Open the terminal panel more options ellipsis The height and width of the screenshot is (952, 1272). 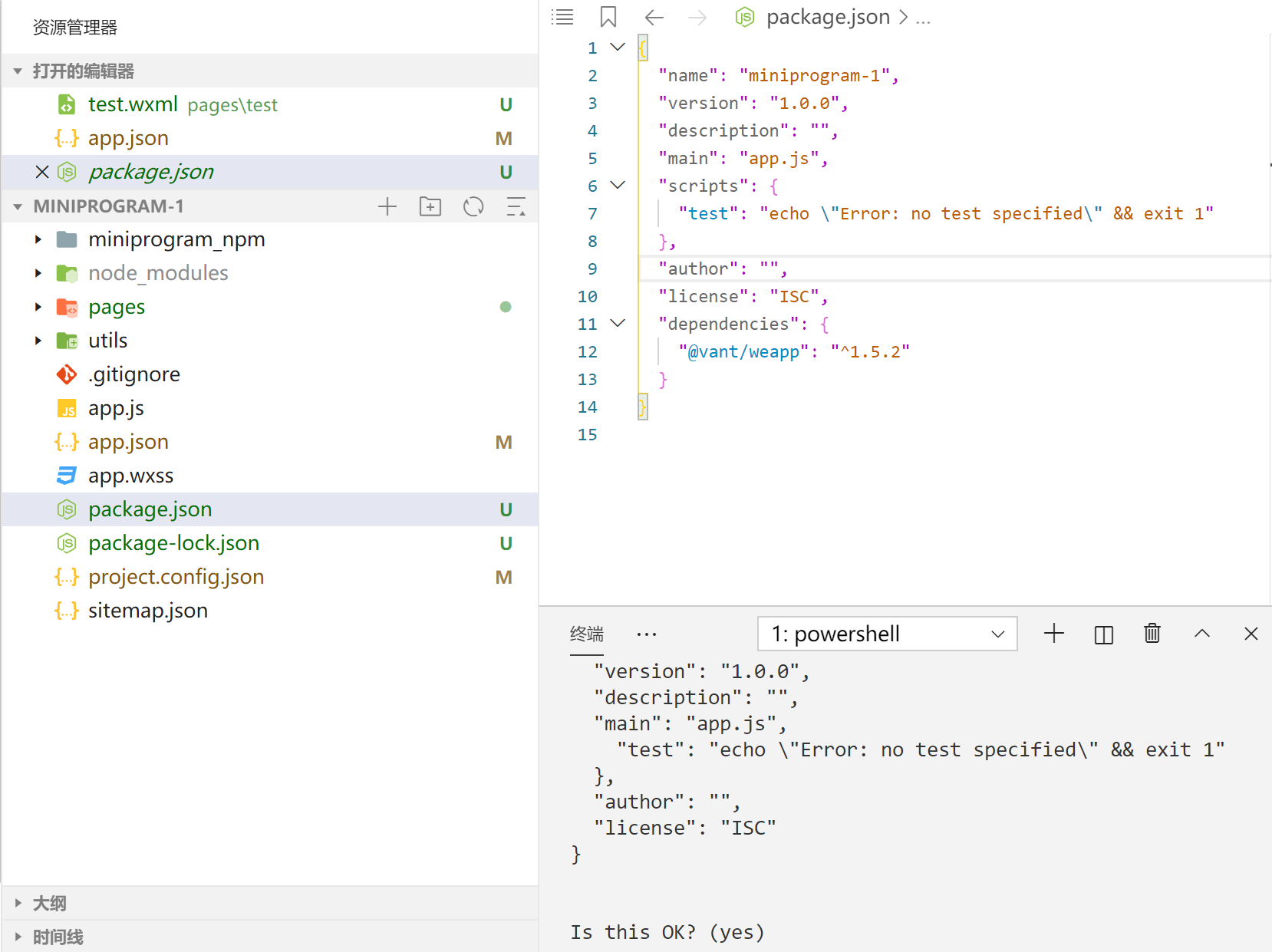[647, 634]
